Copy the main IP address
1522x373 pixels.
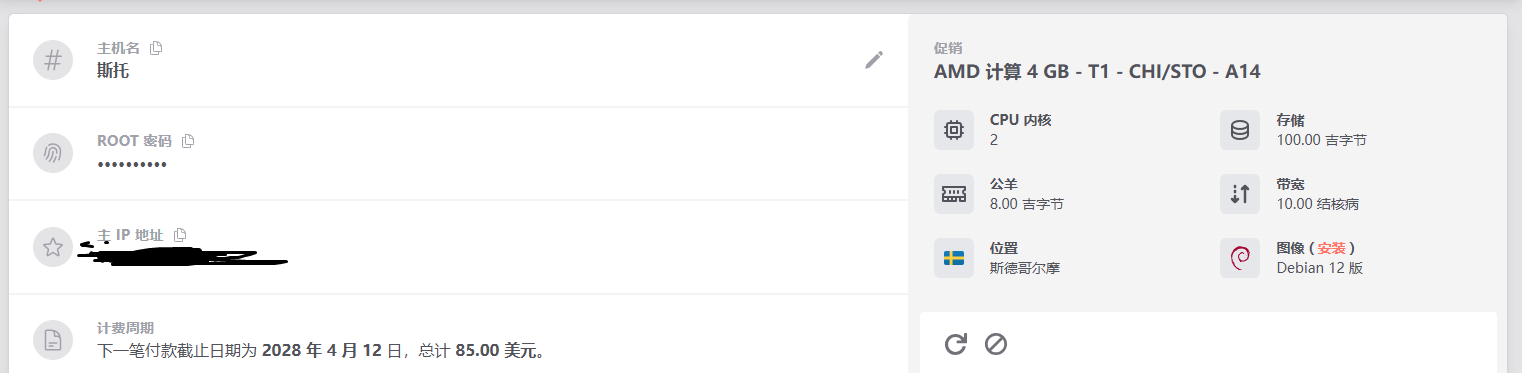tap(180, 235)
